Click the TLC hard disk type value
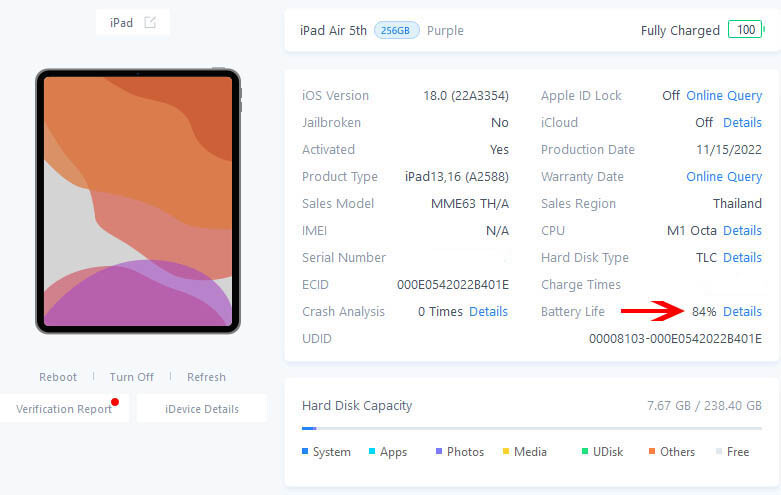 706,257
